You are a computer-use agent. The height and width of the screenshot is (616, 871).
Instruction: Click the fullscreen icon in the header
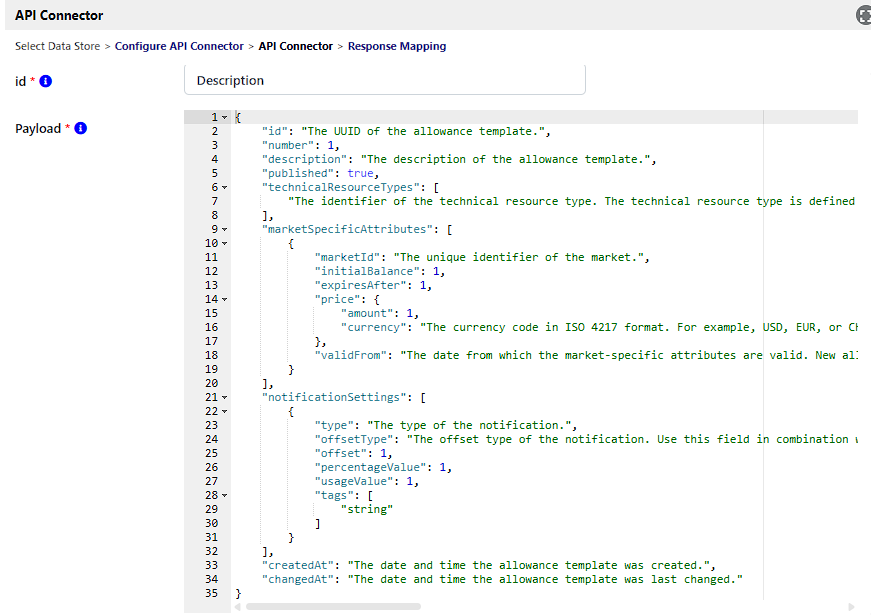click(x=863, y=15)
